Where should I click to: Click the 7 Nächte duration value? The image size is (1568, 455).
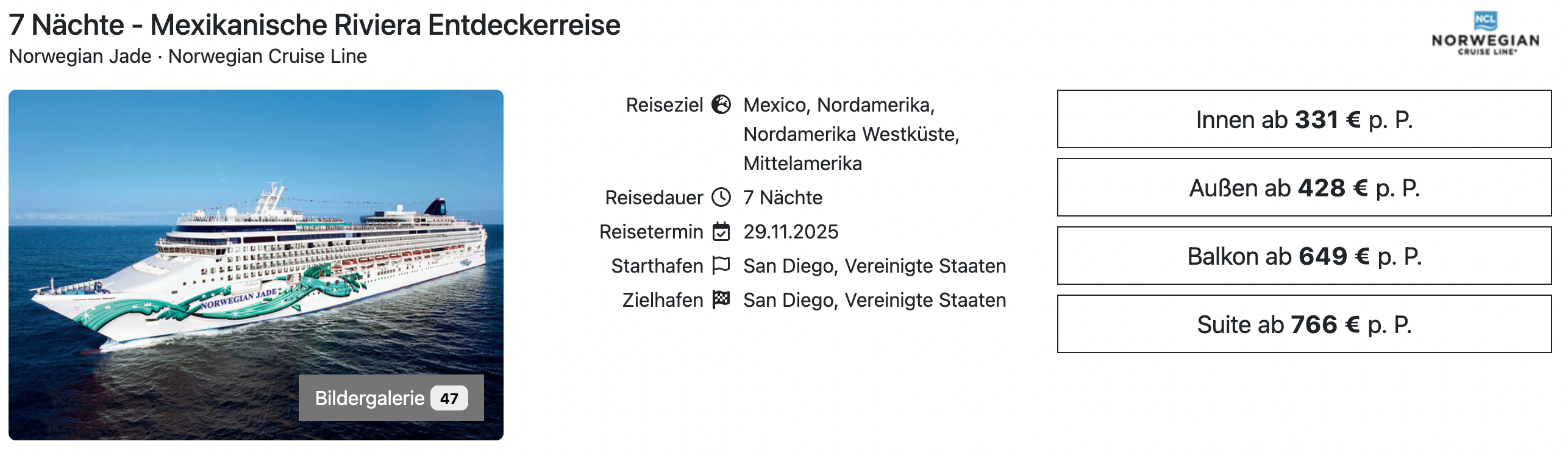point(783,198)
